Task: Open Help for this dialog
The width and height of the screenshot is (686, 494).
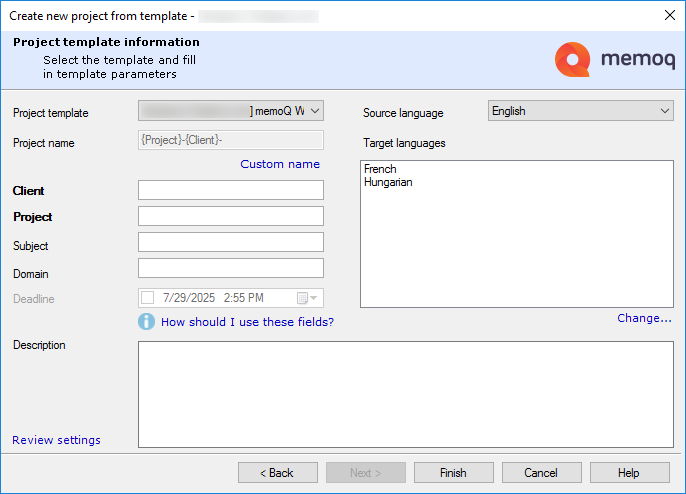Action: tap(628, 473)
